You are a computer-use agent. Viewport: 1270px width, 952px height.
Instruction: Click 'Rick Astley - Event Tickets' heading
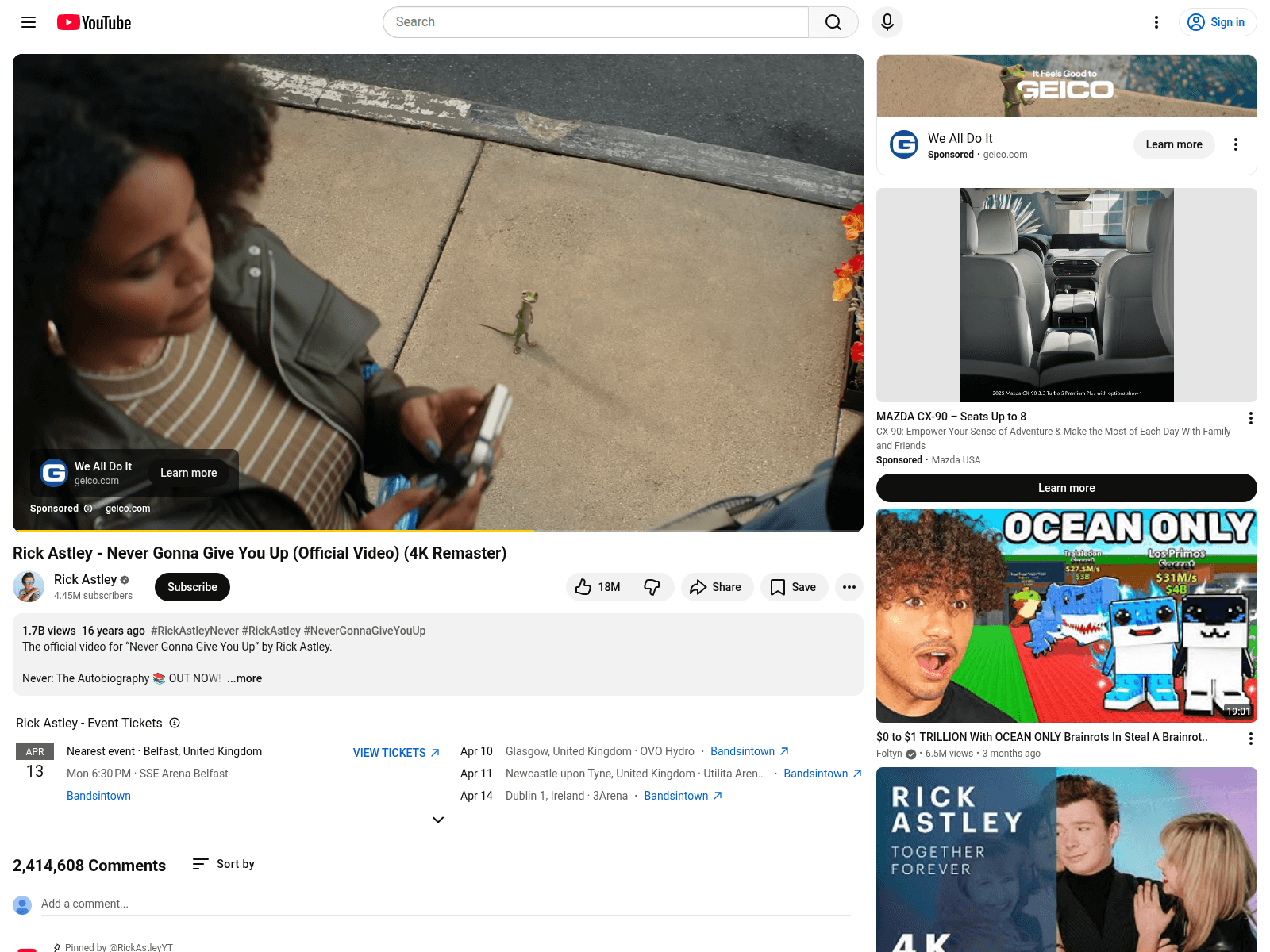(x=89, y=723)
